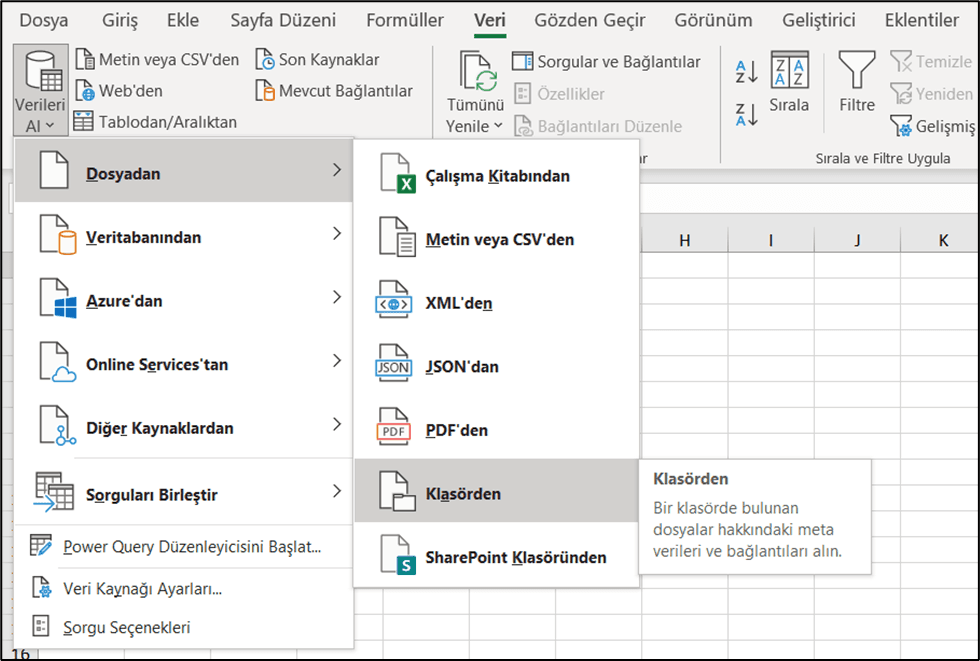
Task: Select column H header
Action: click(x=685, y=241)
